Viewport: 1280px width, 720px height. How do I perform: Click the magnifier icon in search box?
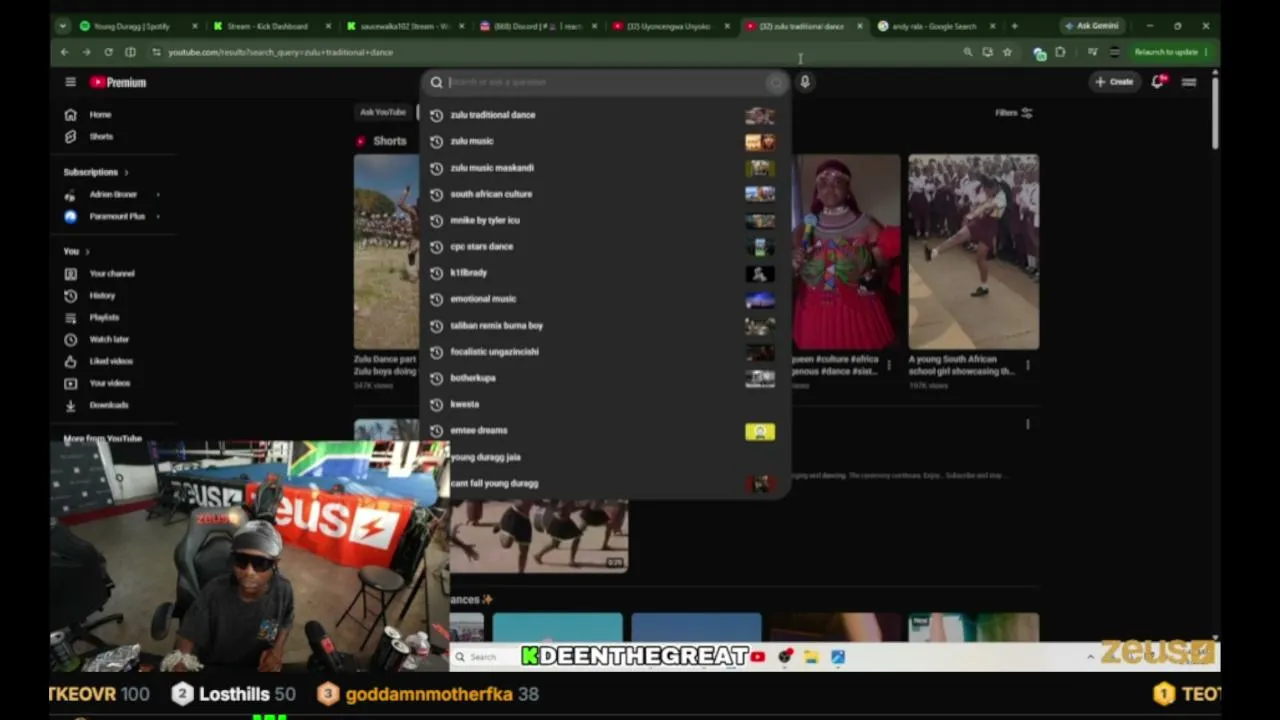[437, 83]
